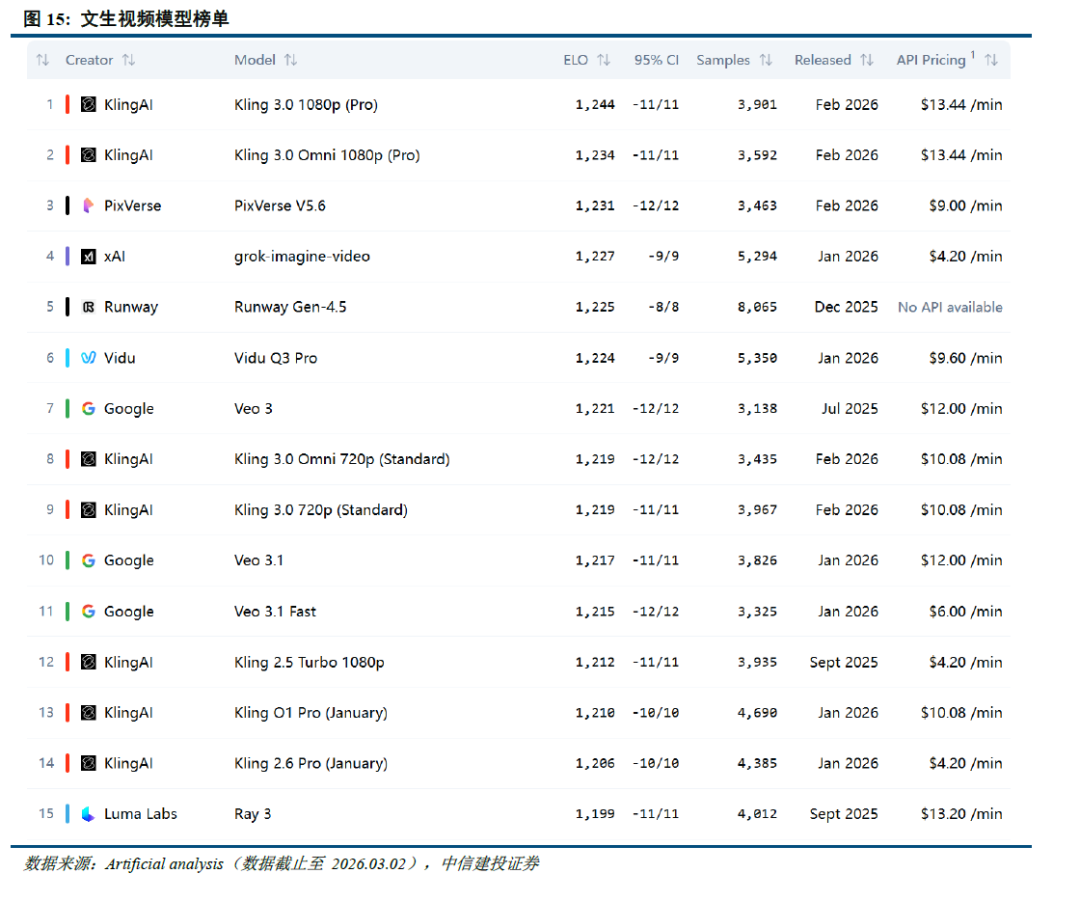Viewport: 1080px width, 901px height.
Task: Sort by Samples using the sort arrows
Action: pyautogui.click(x=766, y=60)
